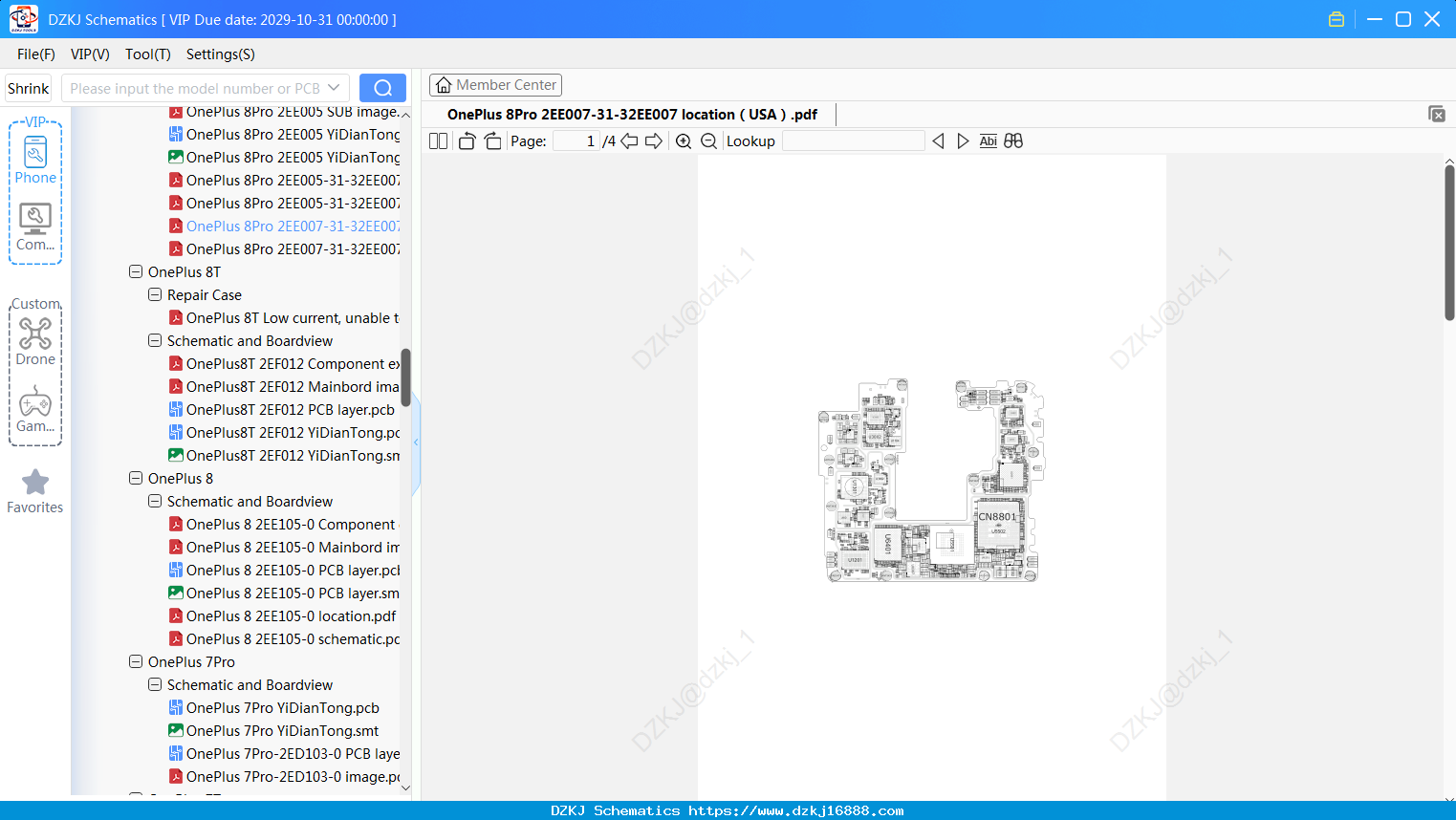Open the Settings(S) menu
Screen dimensions: 1456x820
(221, 54)
